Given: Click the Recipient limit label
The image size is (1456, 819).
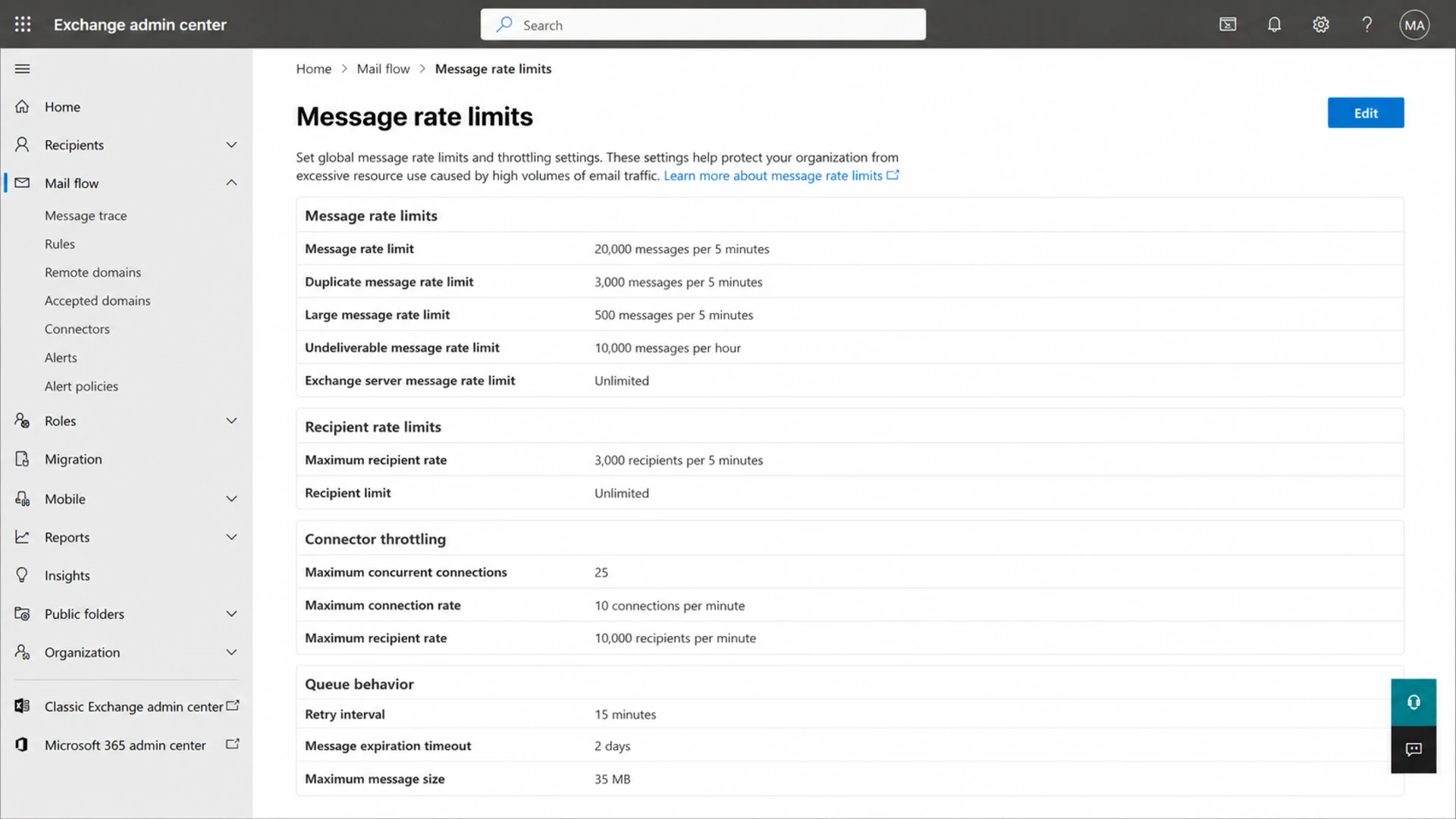Looking at the screenshot, I should (x=347, y=492).
